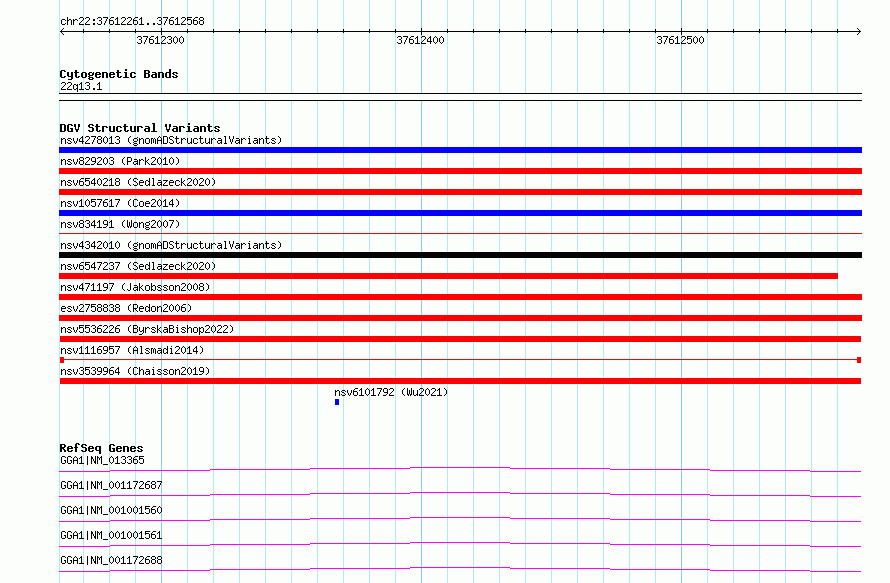Viewport: 890px width, 583px height.
Task: Select variant label nsv6540218 (Sedlazeck2020)
Action: tap(138, 182)
